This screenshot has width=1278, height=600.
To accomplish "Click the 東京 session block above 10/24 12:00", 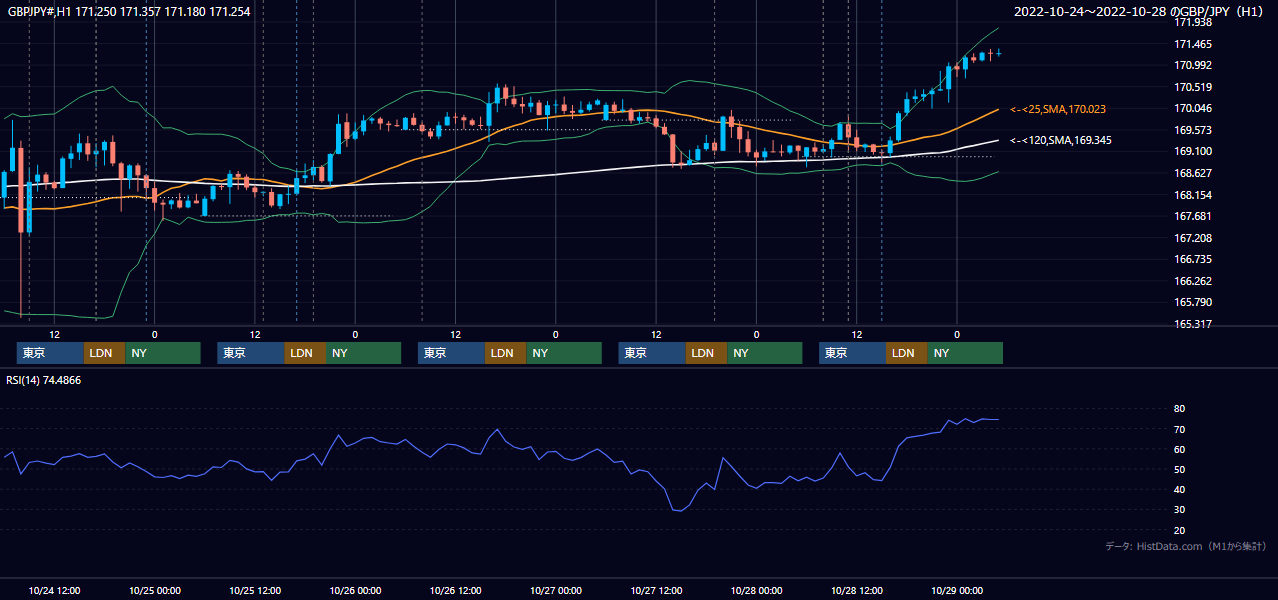I will tap(50, 353).
